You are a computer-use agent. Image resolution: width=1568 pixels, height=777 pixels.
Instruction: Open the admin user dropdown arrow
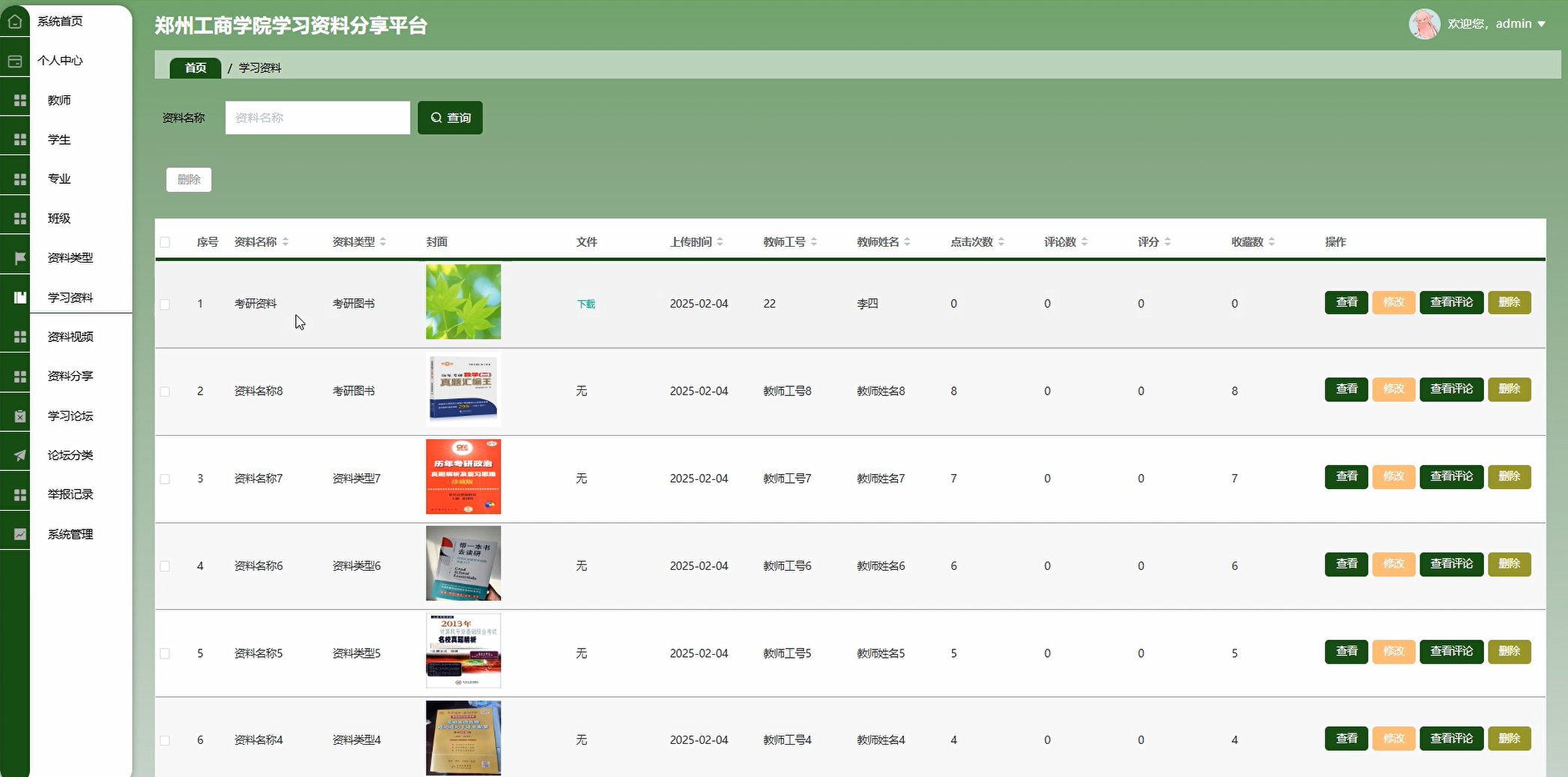[x=1542, y=24]
